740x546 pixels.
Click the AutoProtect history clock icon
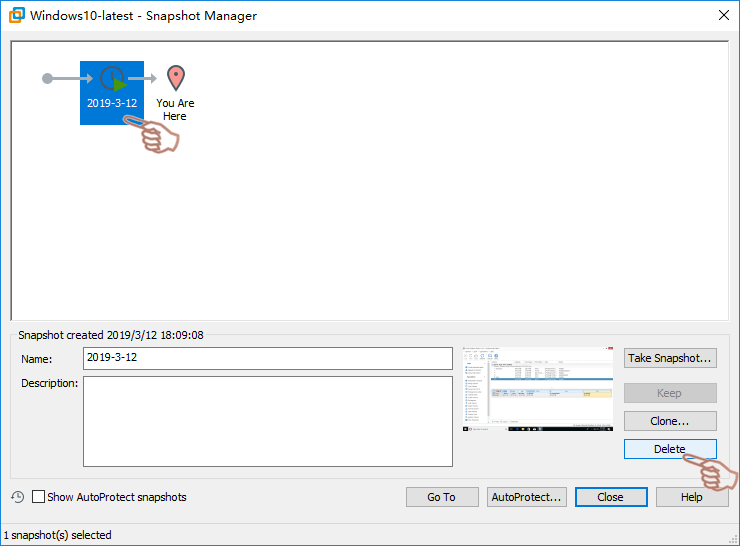click(17, 497)
